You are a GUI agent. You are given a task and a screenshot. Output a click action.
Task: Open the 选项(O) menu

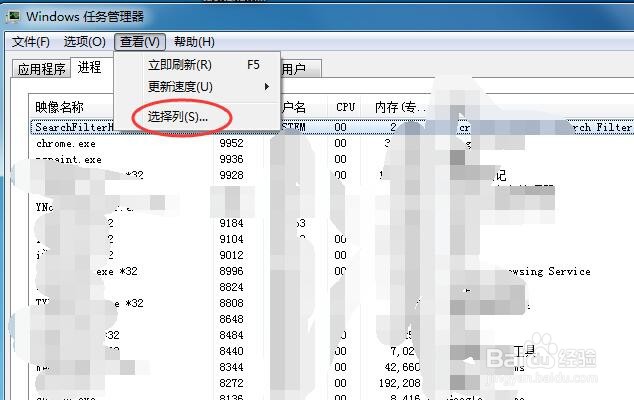pos(85,42)
